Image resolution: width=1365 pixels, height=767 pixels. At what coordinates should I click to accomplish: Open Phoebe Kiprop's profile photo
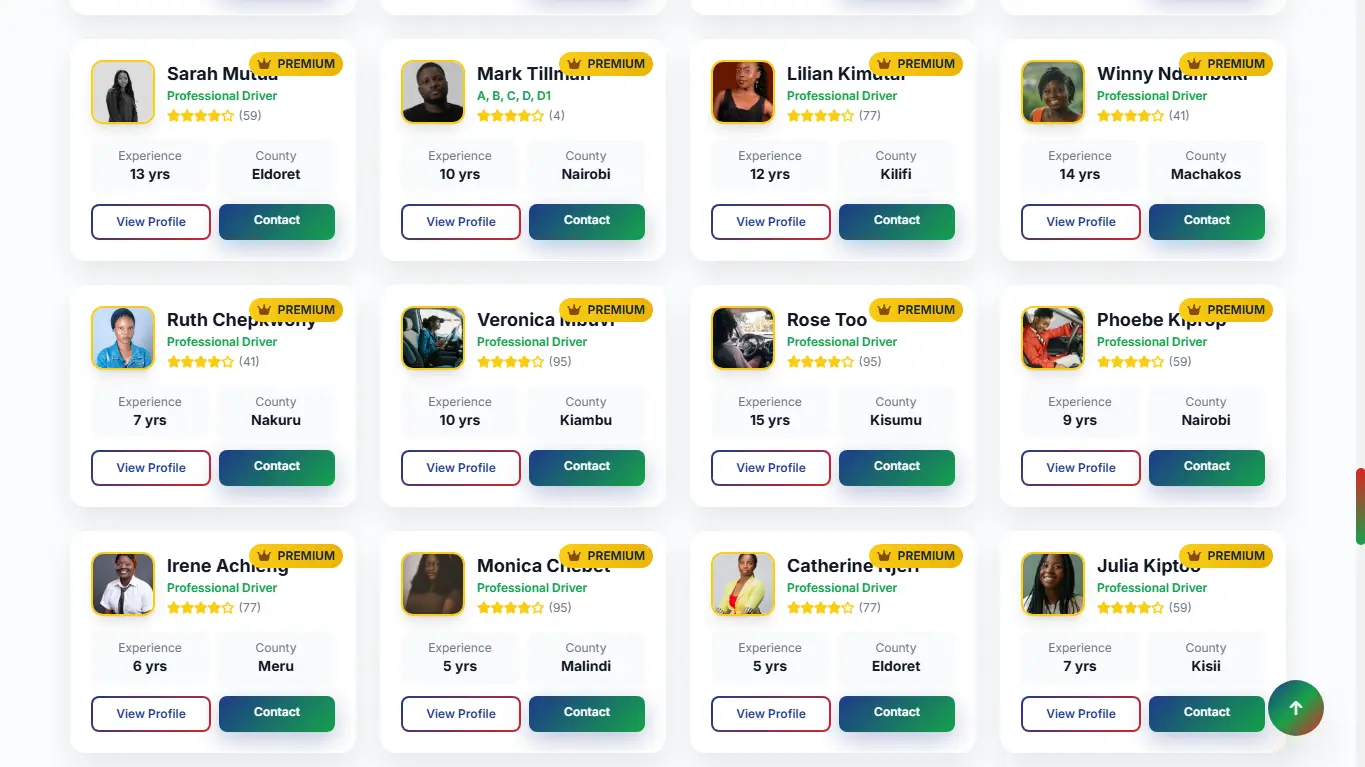coord(1053,338)
